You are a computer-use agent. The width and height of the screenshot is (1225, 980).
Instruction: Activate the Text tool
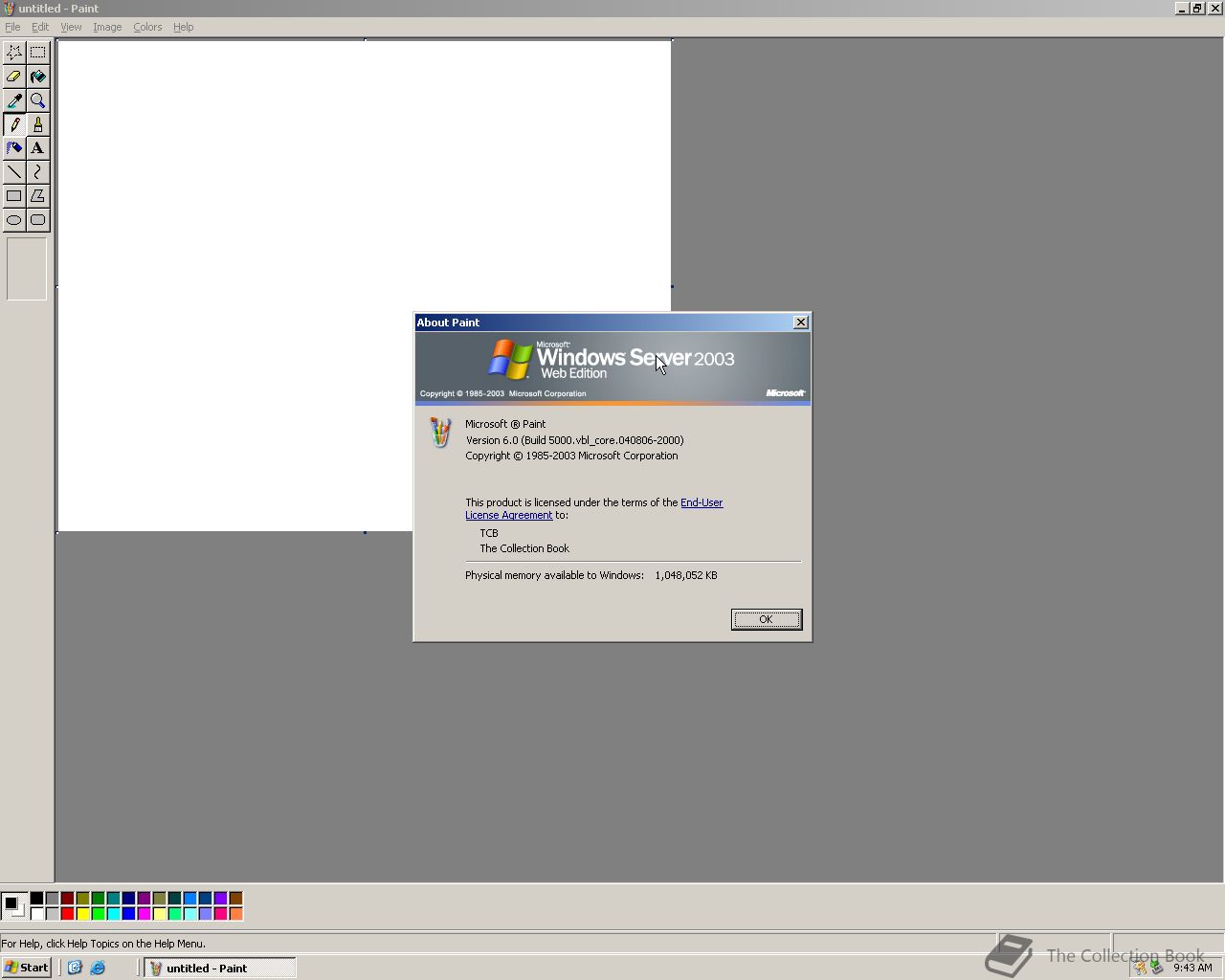click(x=37, y=148)
